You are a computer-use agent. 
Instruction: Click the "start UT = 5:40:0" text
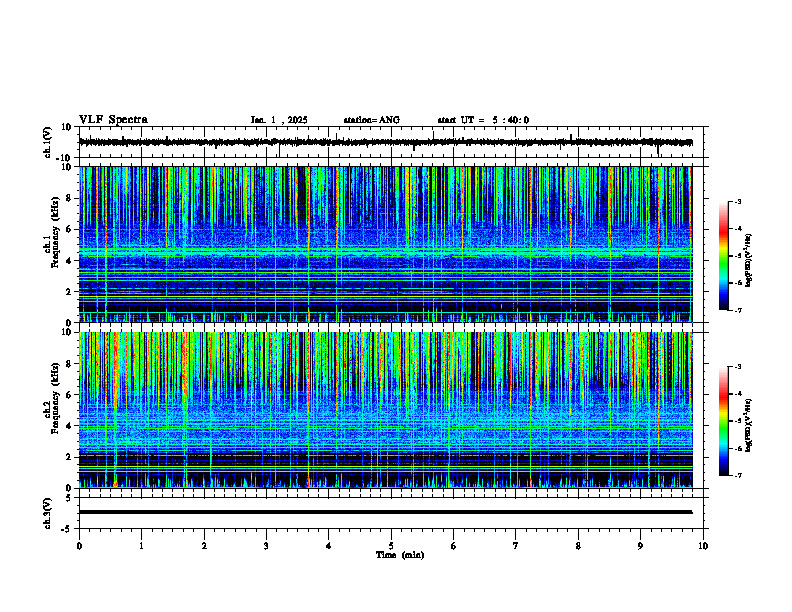tap(483, 120)
